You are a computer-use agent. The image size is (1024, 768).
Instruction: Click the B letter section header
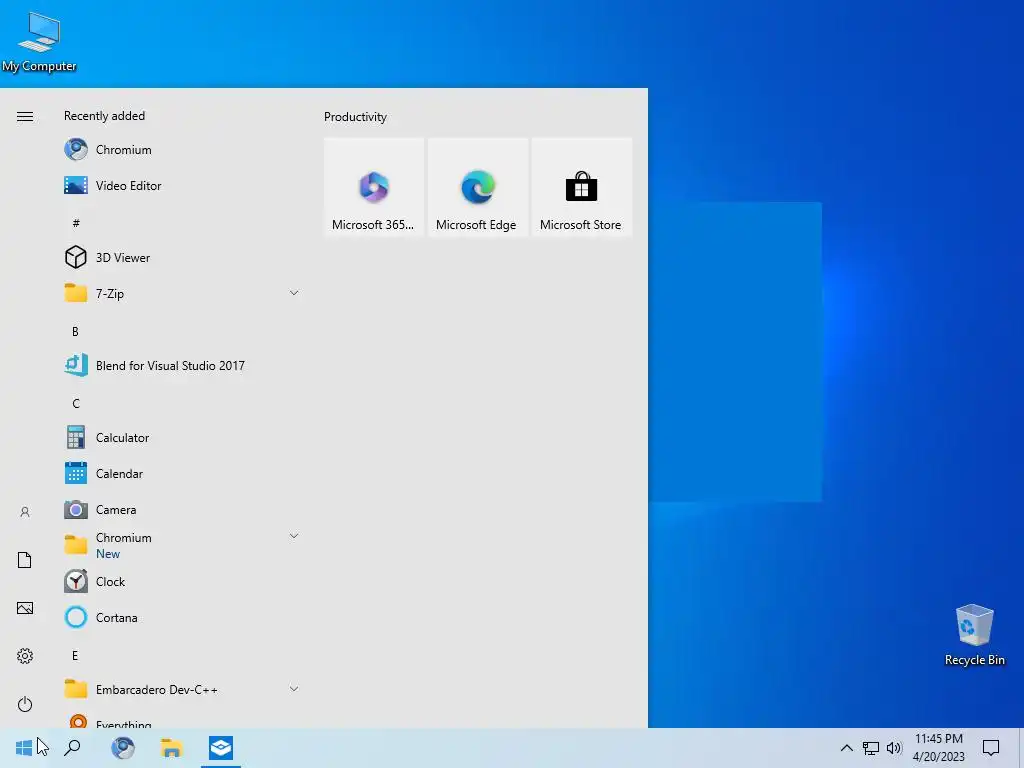[75, 332]
